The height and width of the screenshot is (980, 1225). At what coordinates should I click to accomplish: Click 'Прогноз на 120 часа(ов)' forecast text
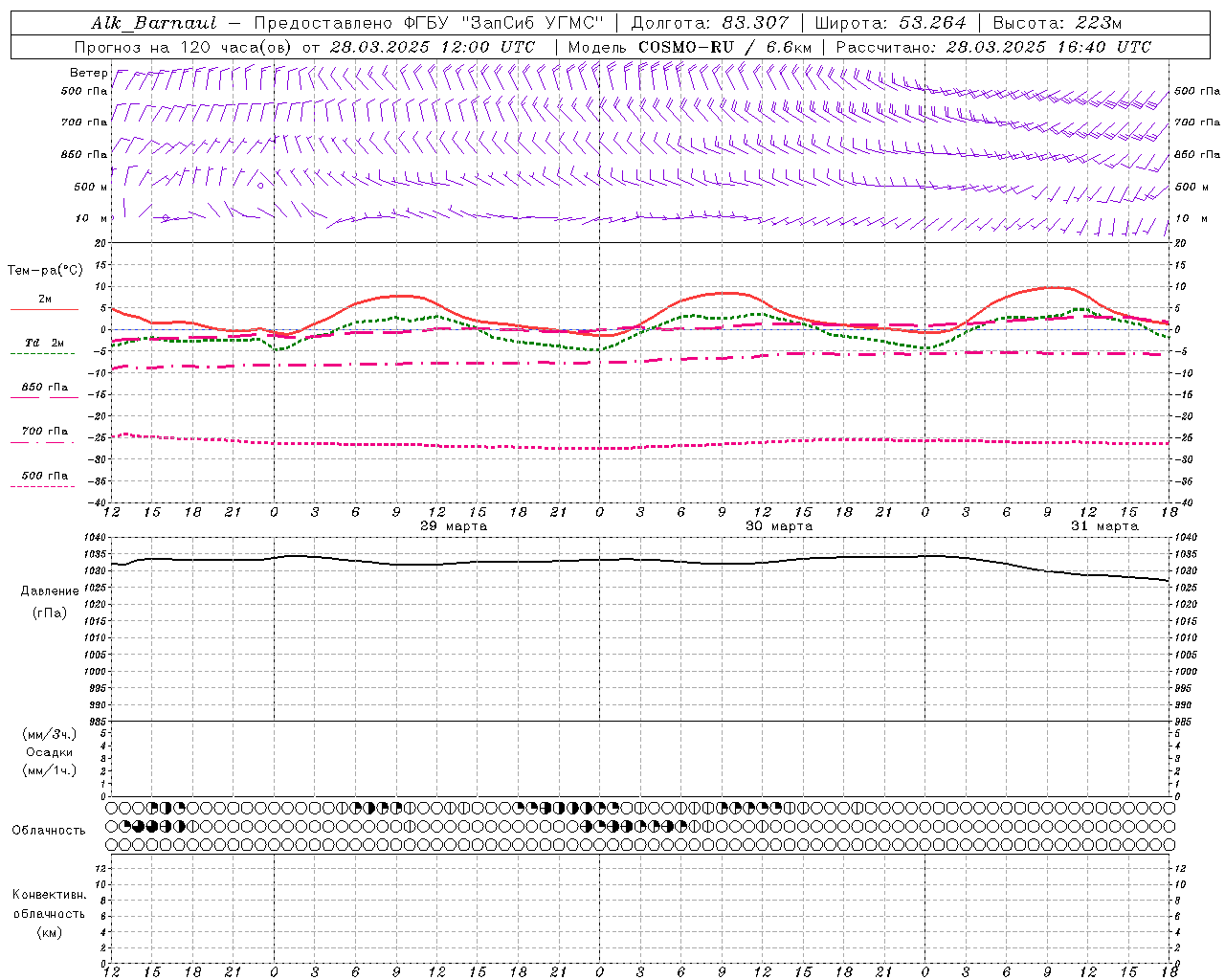184,47
